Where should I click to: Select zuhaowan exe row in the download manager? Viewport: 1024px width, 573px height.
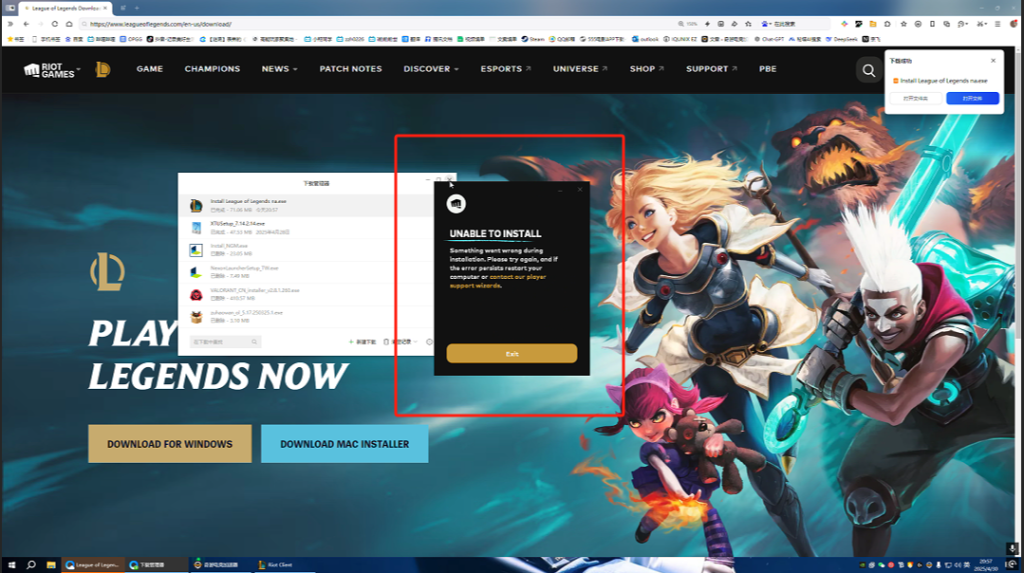[x=307, y=316]
